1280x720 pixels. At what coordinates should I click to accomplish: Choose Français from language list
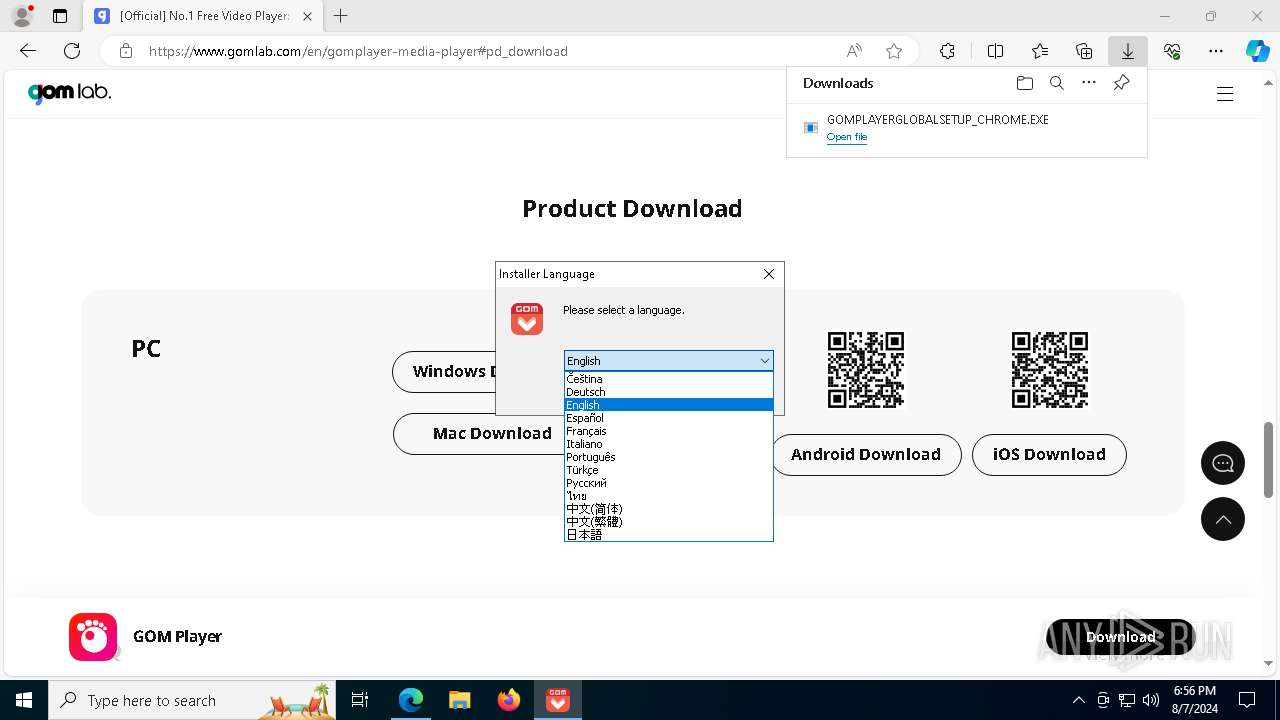click(668, 431)
